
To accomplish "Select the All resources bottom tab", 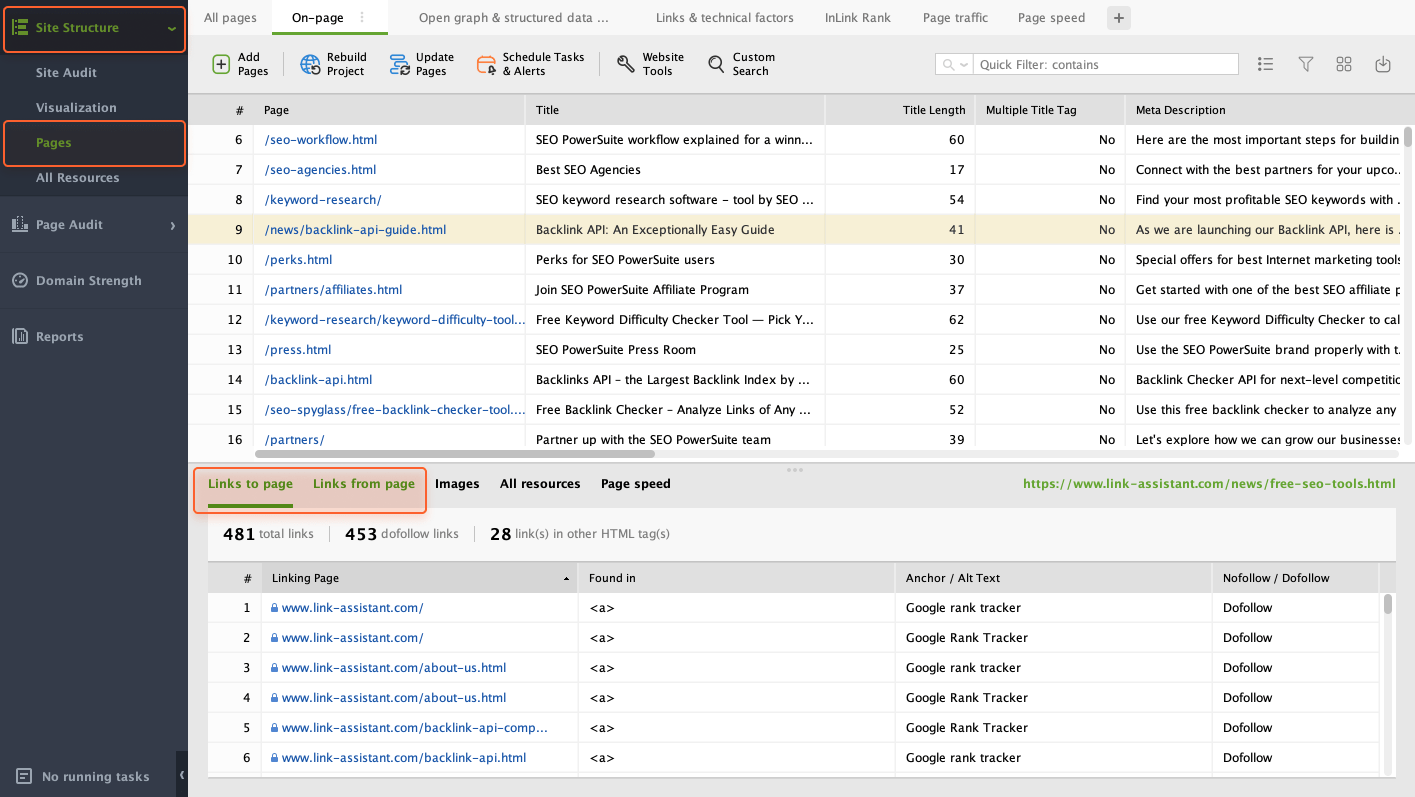I will pos(540,483).
